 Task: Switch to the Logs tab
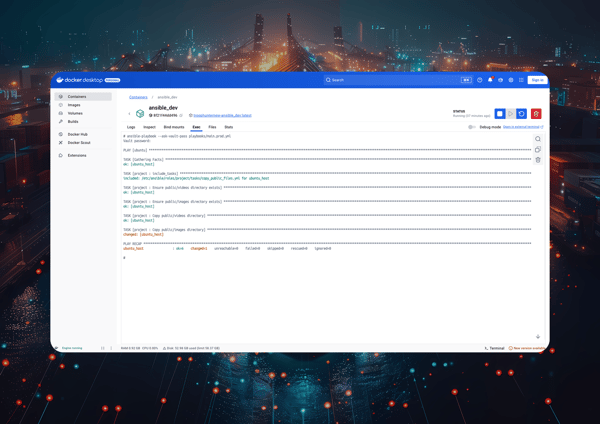[x=131, y=127]
